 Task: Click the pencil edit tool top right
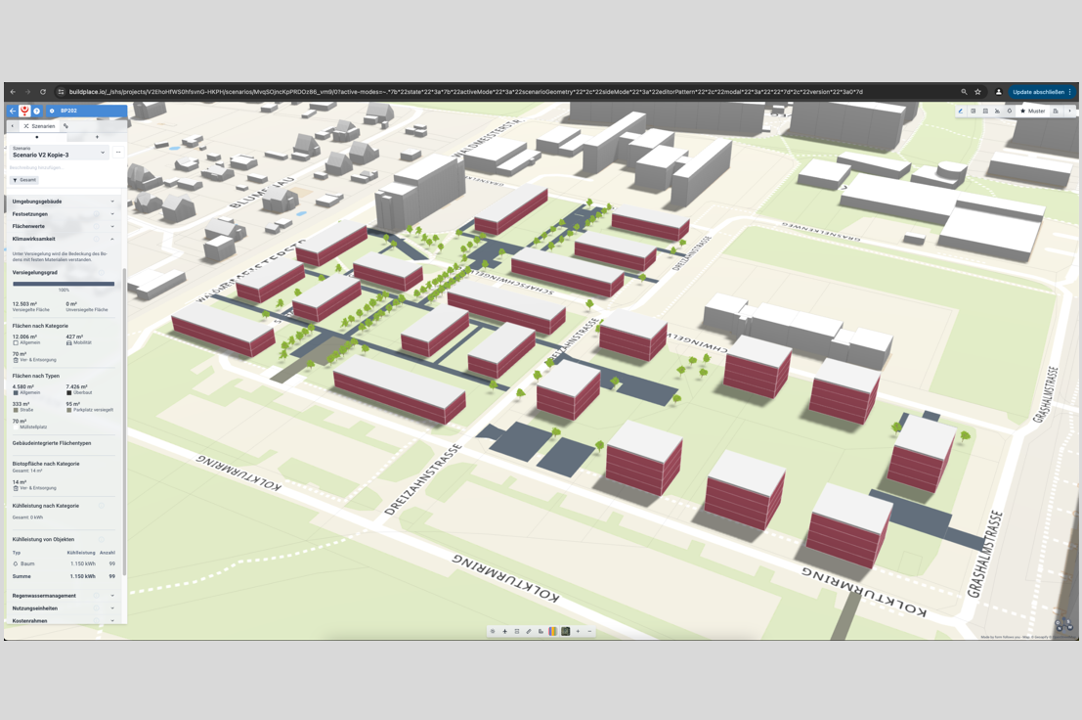[961, 111]
